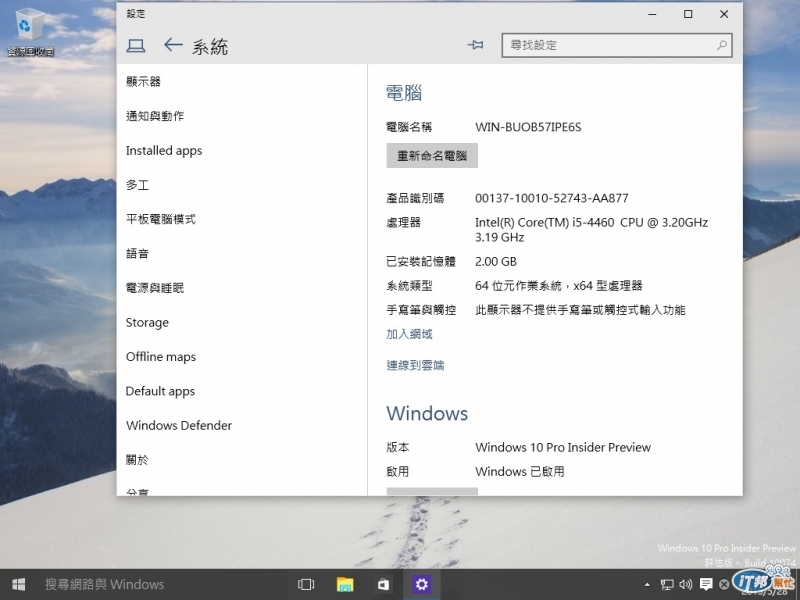Minimize the Settings window
The image size is (800, 600).
[652, 14]
